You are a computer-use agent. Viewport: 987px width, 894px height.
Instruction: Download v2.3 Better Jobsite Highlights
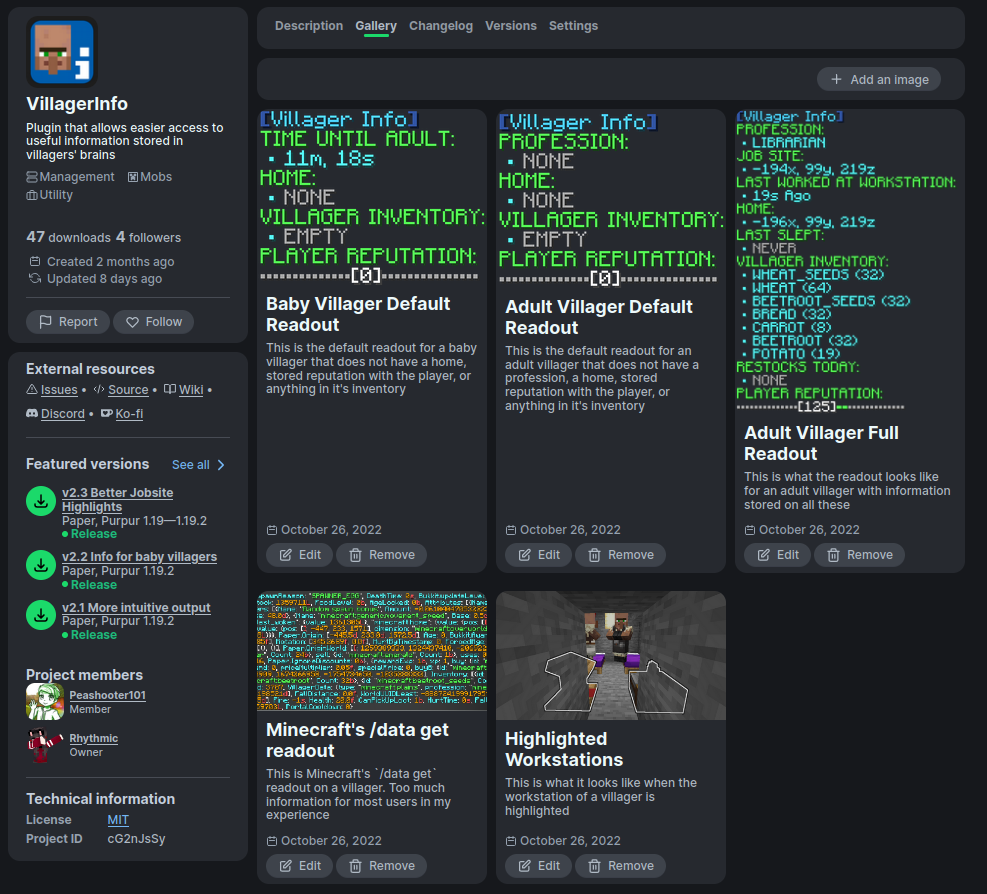(x=40, y=502)
